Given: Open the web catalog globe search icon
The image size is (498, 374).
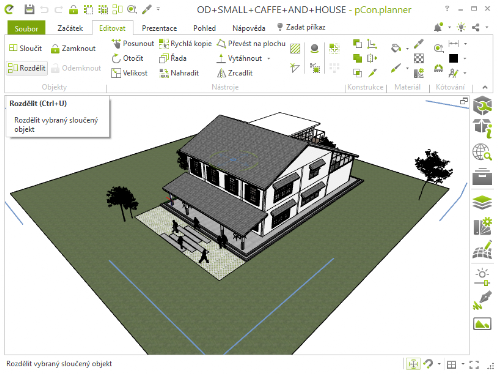Looking at the screenshot, I should [482, 152].
